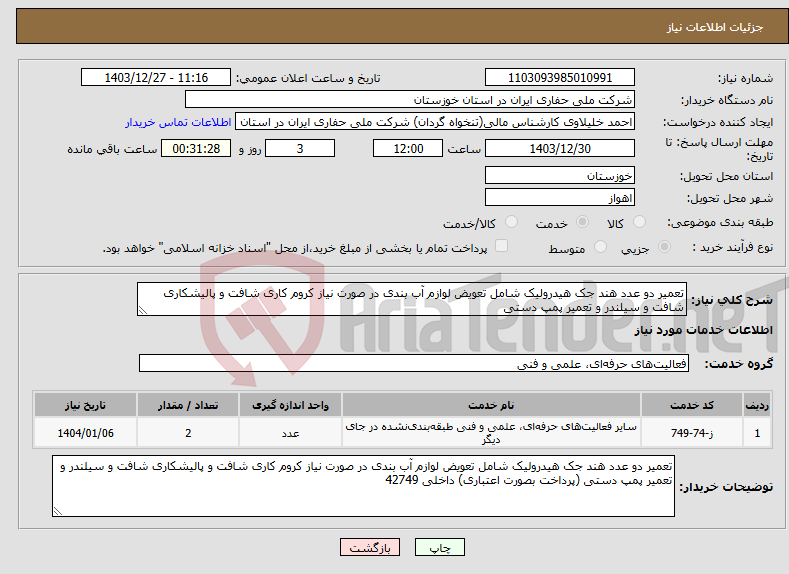Viewport: 789px width, 574px height.
Task: Click the deadline hour field 12:00
Action: [408, 148]
